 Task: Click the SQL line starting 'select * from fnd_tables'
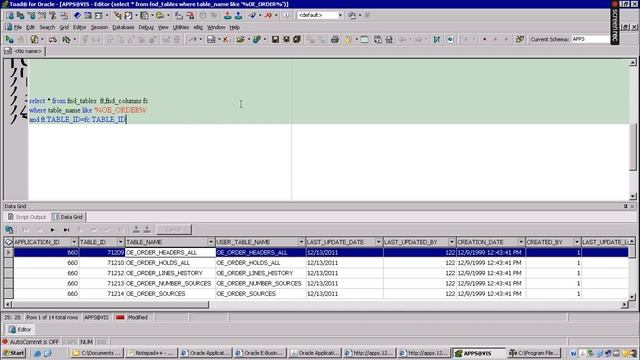[89, 101]
